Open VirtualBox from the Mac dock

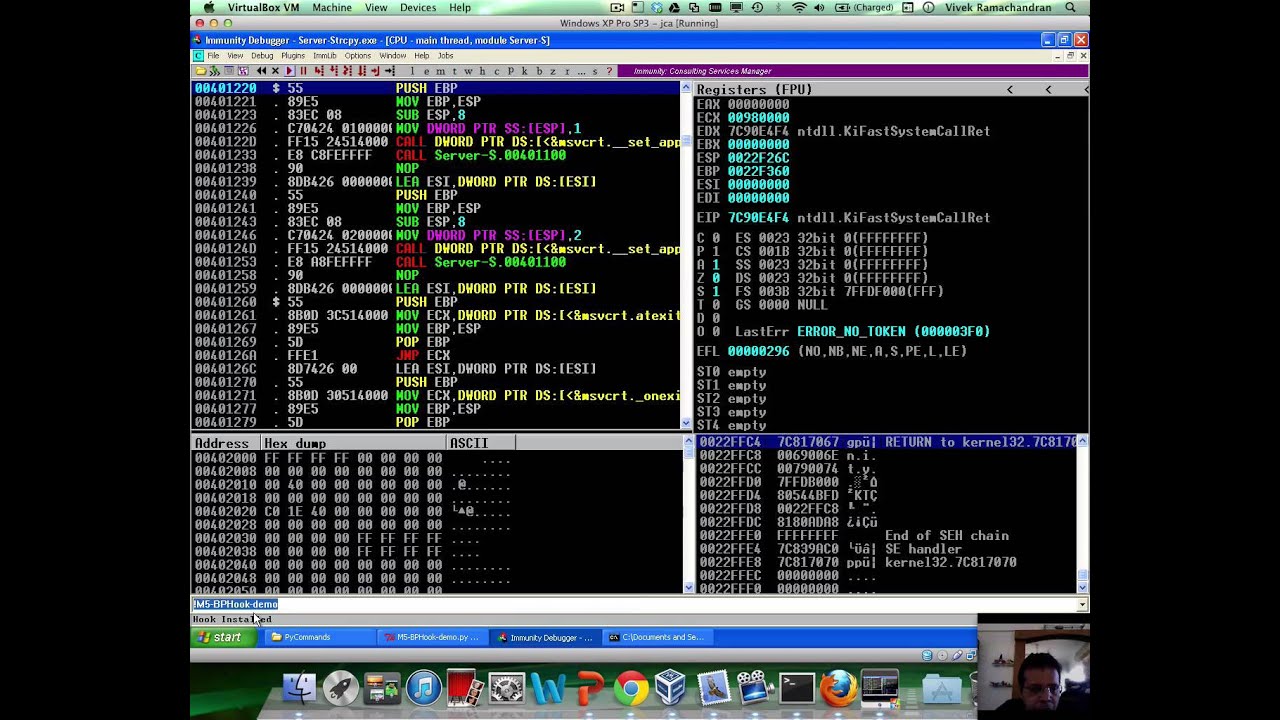[x=671, y=688]
